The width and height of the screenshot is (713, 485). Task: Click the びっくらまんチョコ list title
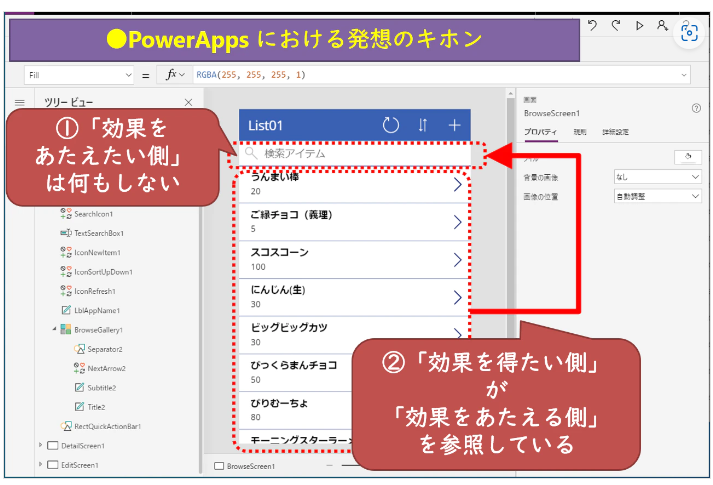click(294, 365)
